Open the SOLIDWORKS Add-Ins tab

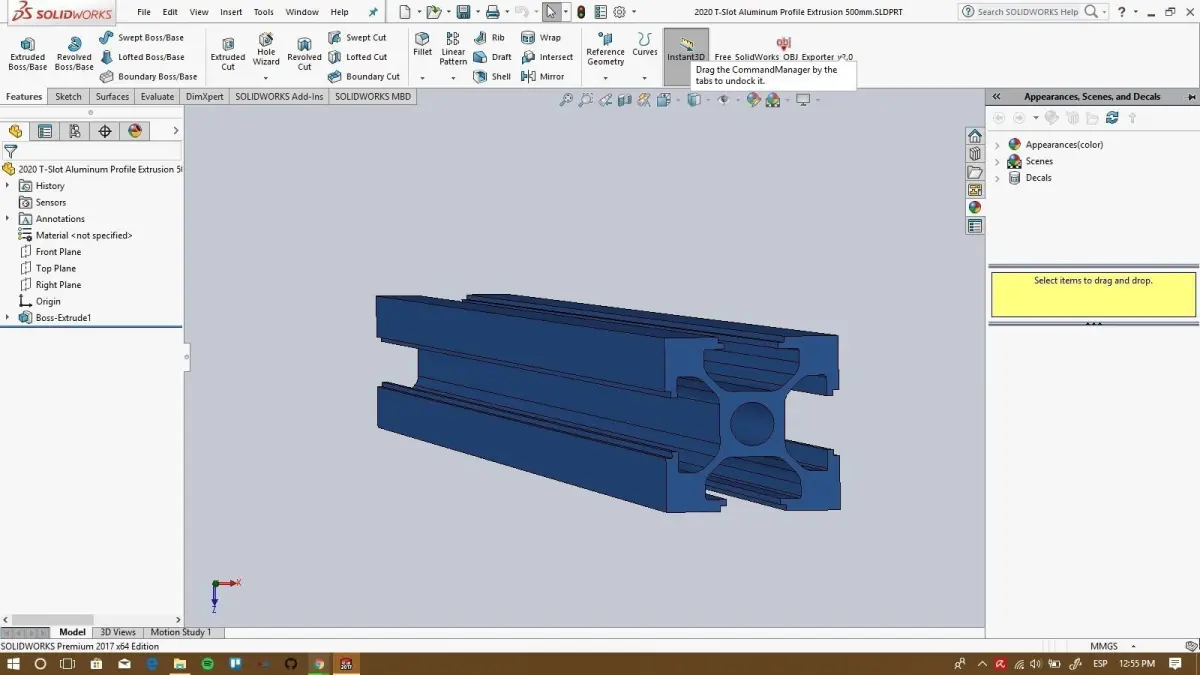click(x=279, y=97)
